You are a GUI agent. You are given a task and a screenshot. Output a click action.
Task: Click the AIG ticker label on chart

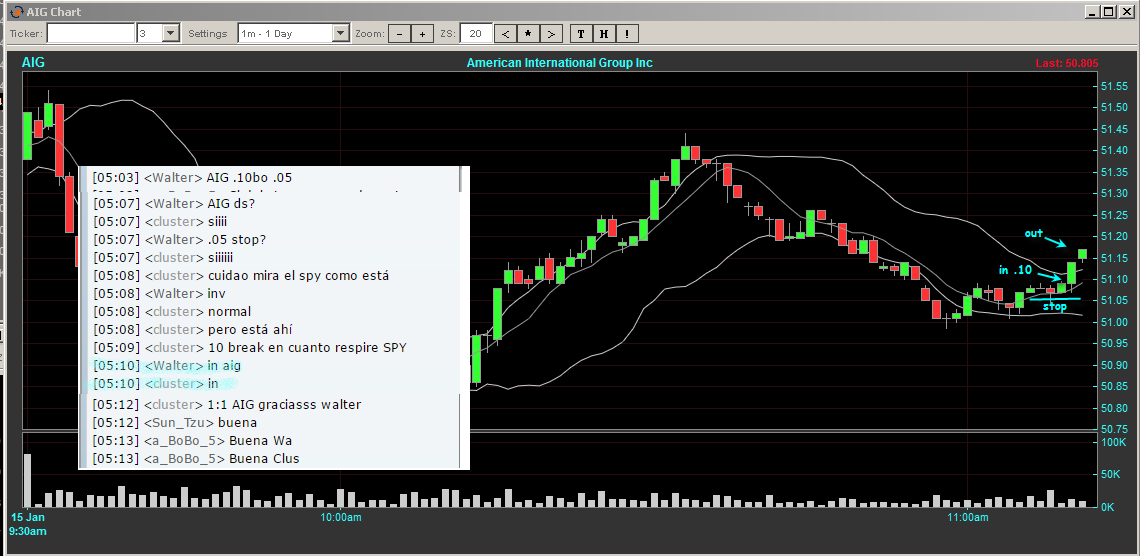[33, 63]
